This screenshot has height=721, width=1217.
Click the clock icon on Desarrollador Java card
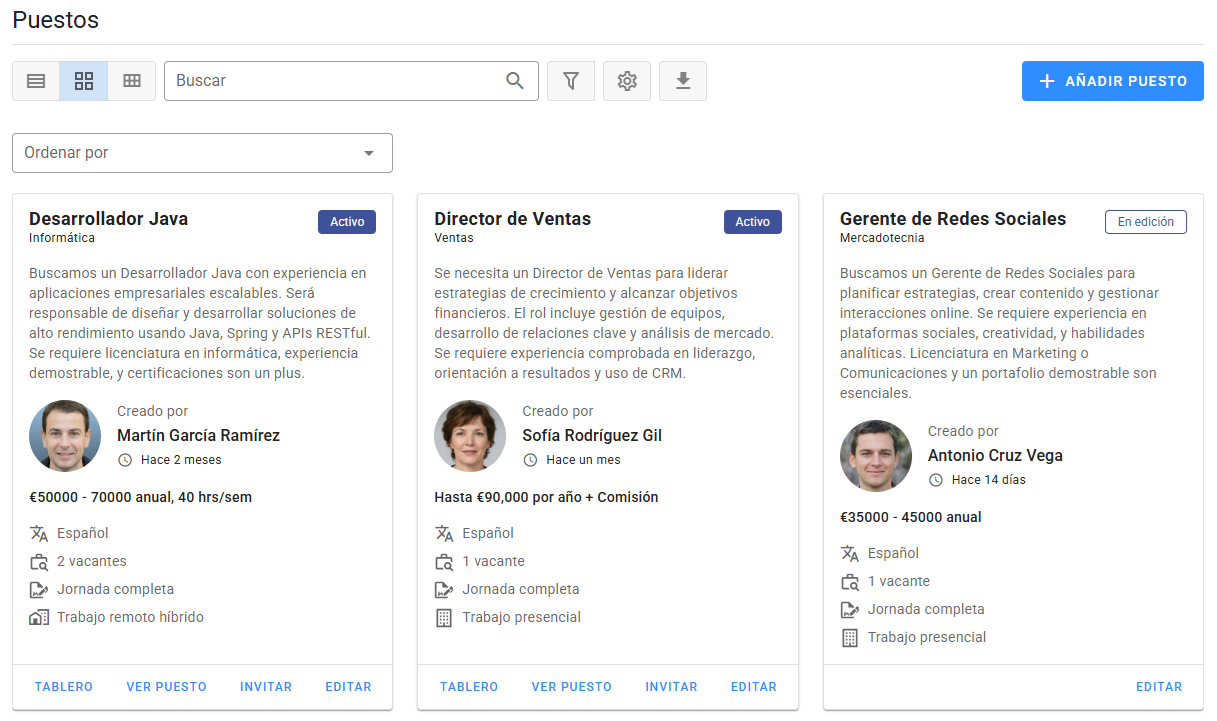click(x=123, y=459)
